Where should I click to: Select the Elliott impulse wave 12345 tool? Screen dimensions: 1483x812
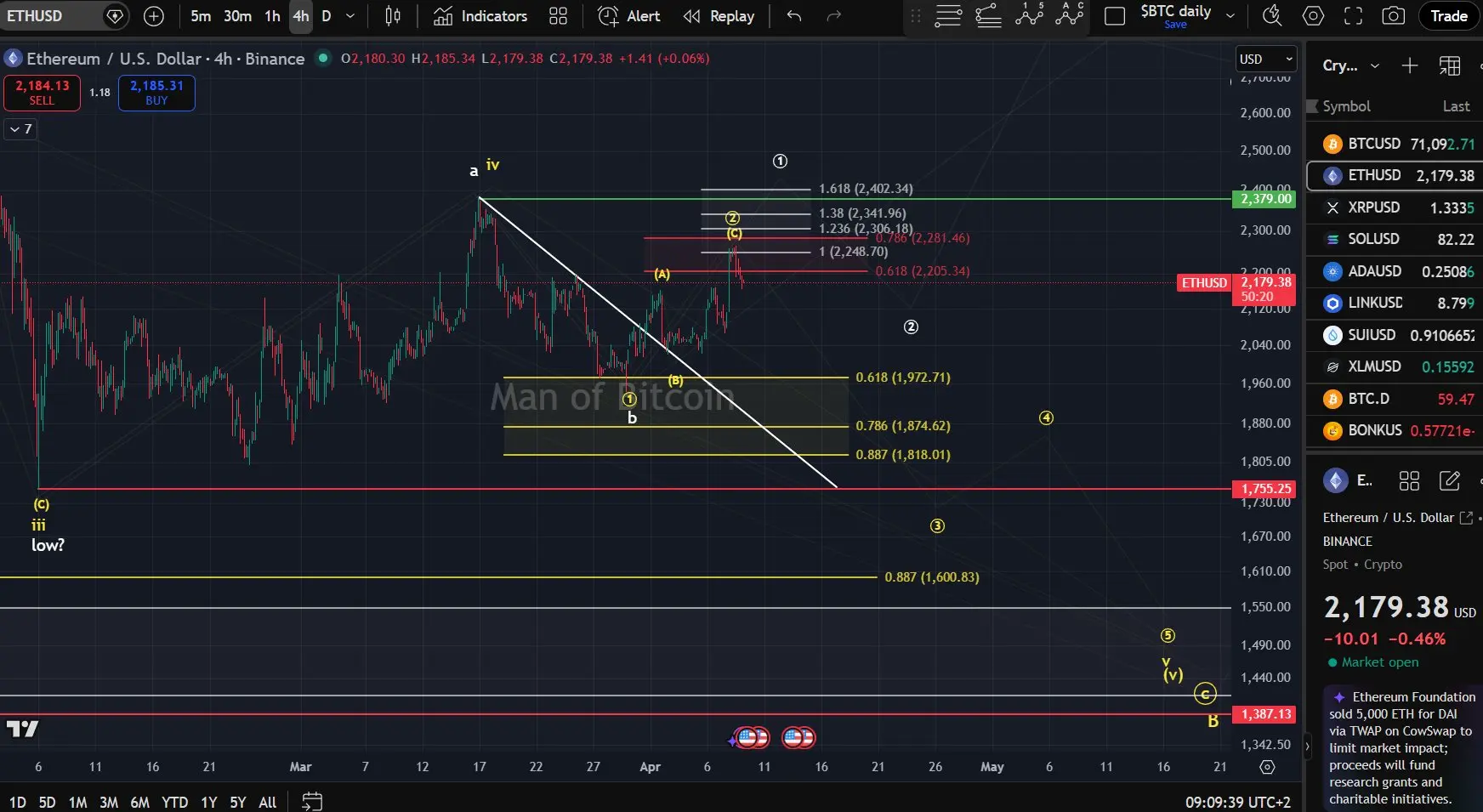1029,15
